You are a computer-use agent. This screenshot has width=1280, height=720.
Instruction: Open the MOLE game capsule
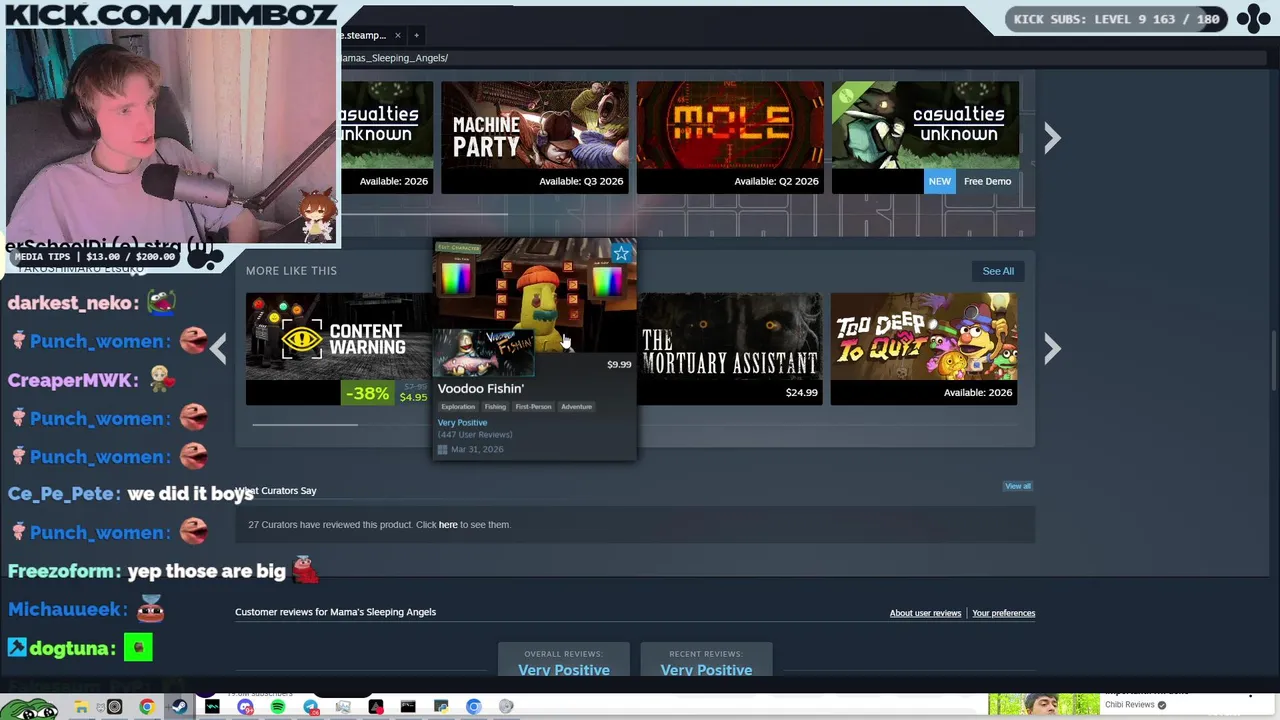coord(730,137)
